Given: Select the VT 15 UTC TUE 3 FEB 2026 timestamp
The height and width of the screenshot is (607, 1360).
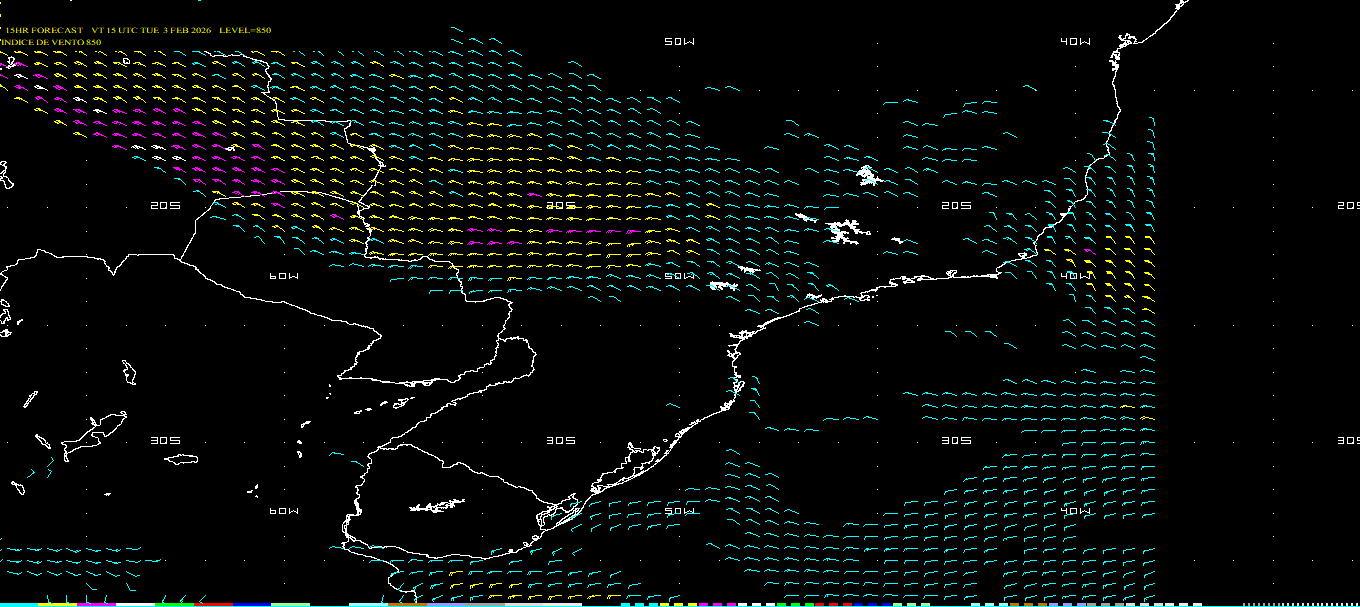Looking at the screenshot, I should [152, 30].
